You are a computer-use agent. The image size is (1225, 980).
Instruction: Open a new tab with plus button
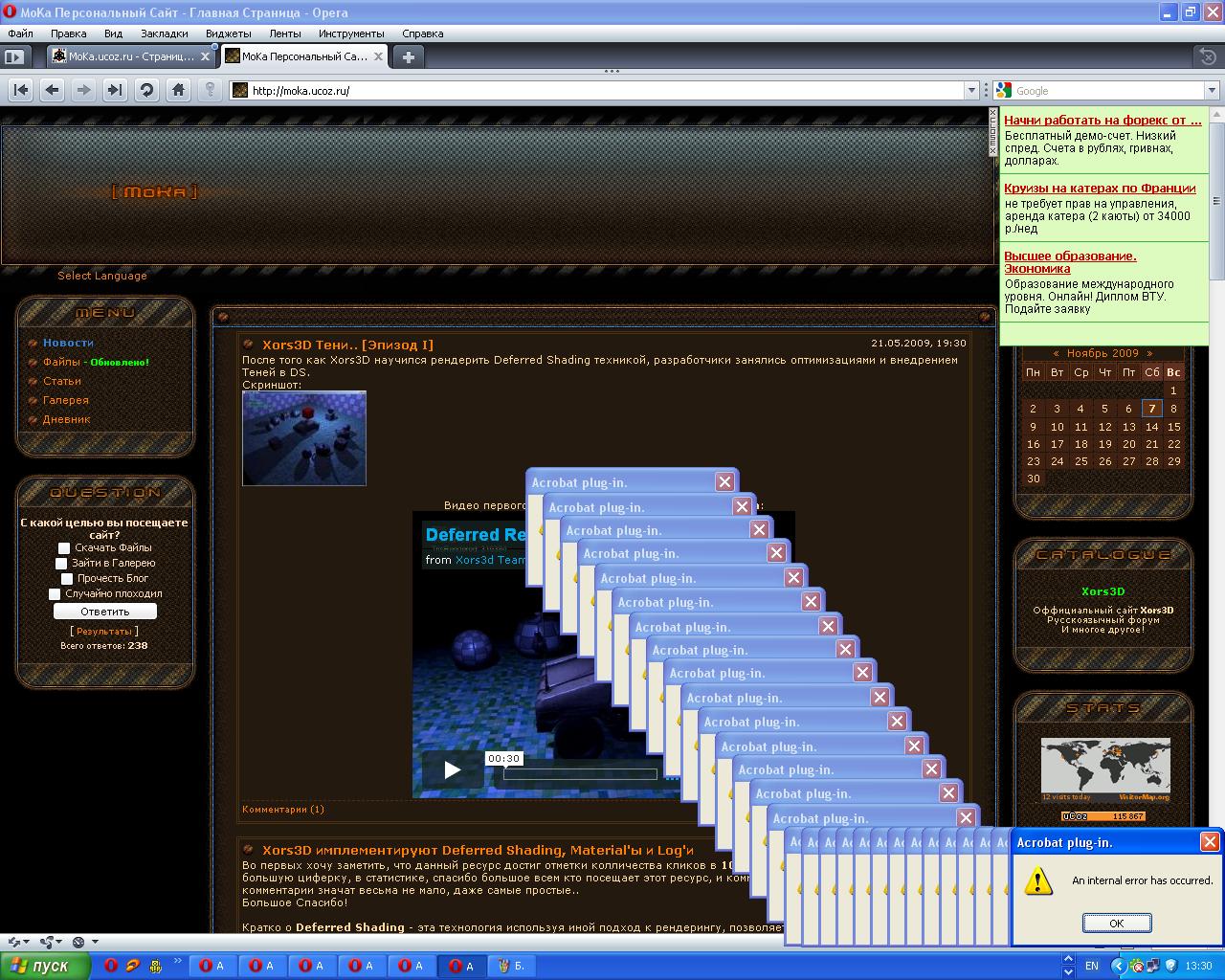(408, 56)
